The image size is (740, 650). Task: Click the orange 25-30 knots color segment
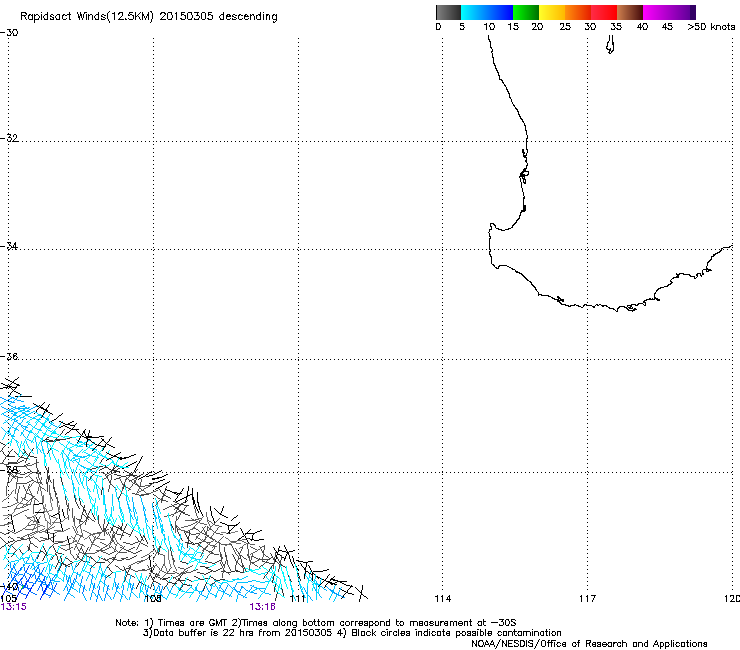[578, 12]
